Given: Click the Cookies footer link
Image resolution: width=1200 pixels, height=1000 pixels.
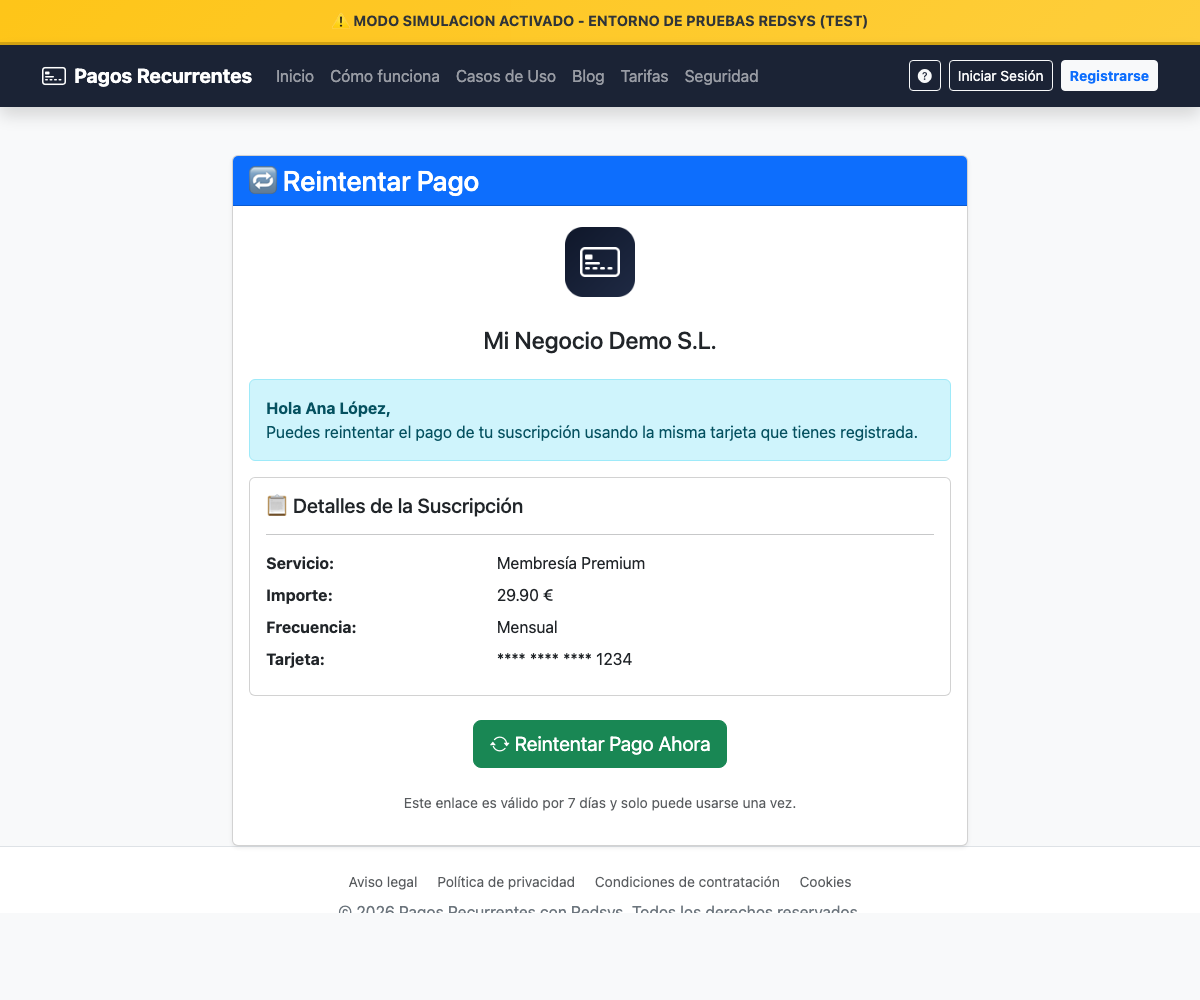Looking at the screenshot, I should pyautogui.click(x=825, y=882).
